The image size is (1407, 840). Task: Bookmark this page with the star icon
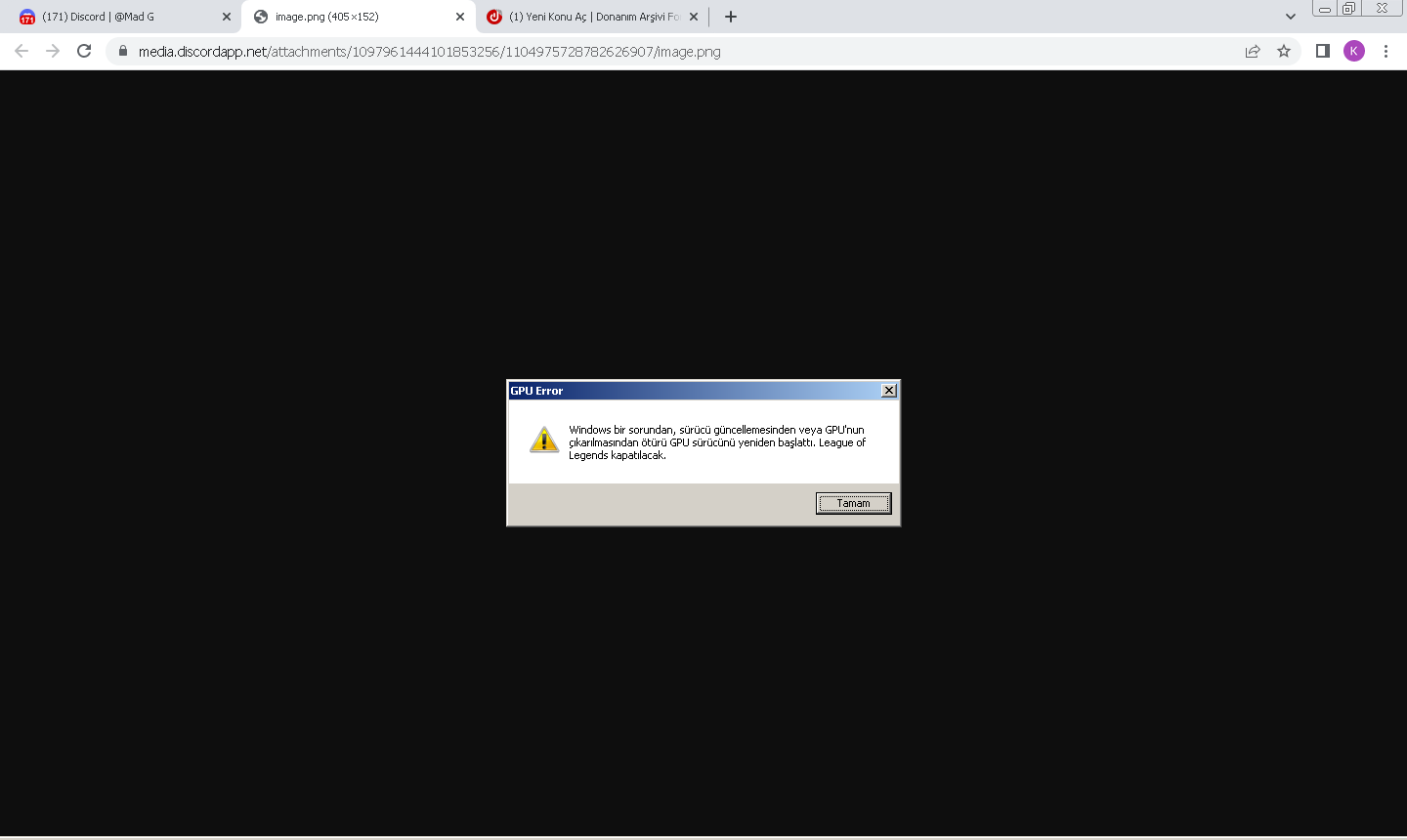pyautogui.click(x=1284, y=51)
